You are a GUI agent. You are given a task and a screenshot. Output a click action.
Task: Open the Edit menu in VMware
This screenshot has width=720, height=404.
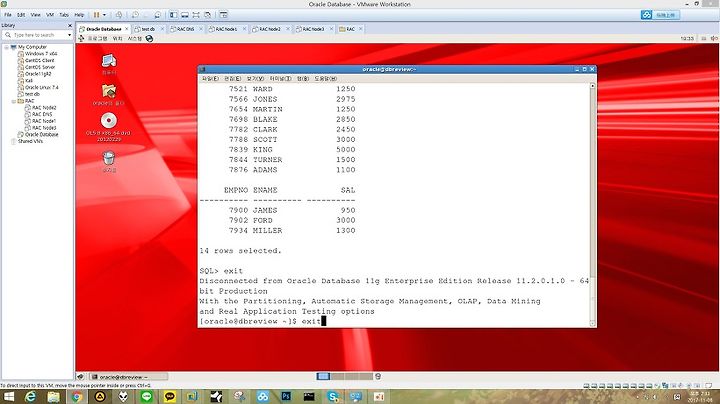(21, 15)
